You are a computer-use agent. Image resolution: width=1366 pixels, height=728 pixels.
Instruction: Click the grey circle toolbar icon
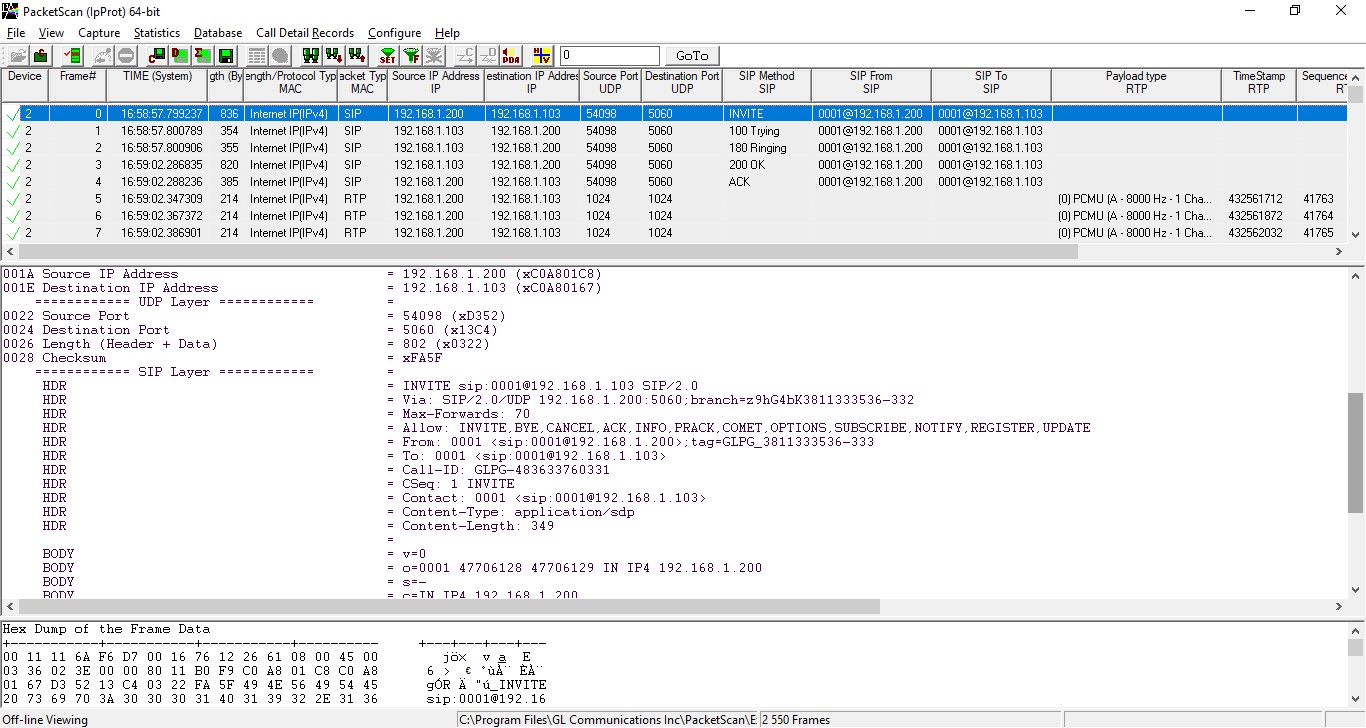click(x=280, y=56)
